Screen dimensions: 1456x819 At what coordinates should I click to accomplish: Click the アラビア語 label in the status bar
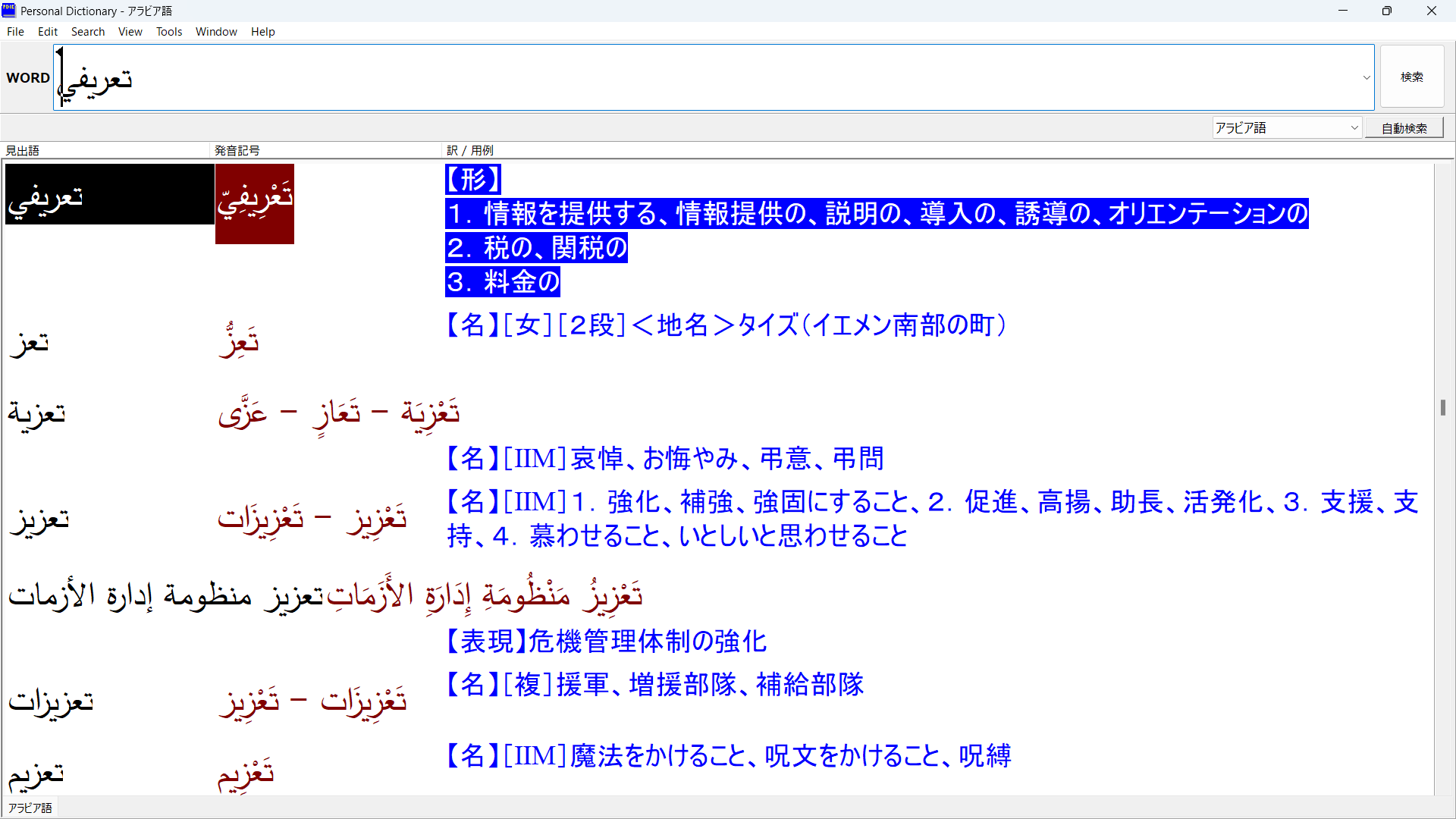pyautogui.click(x=30, y=808)
